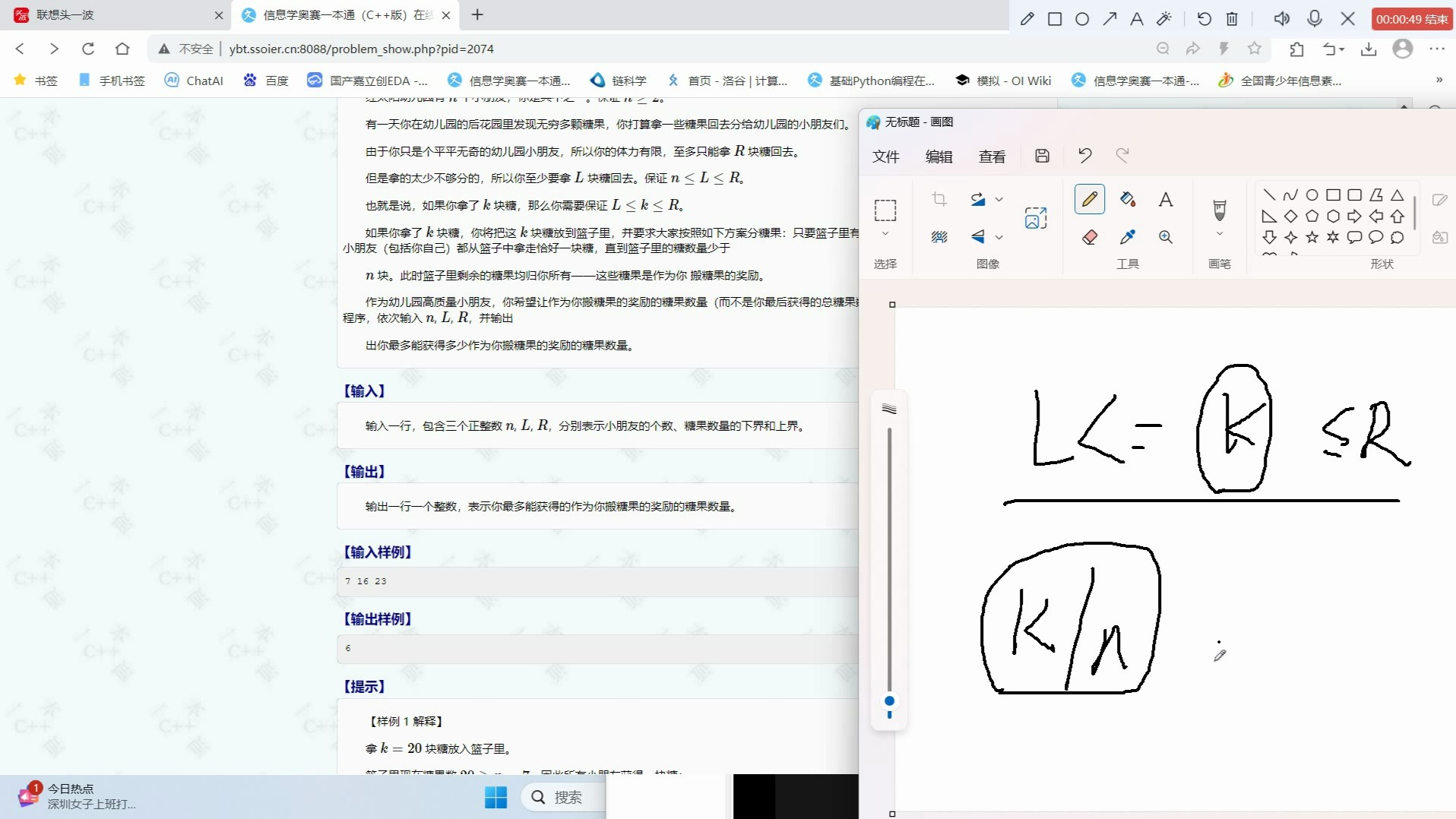Open the 编辑 menu in Paint

939,157
